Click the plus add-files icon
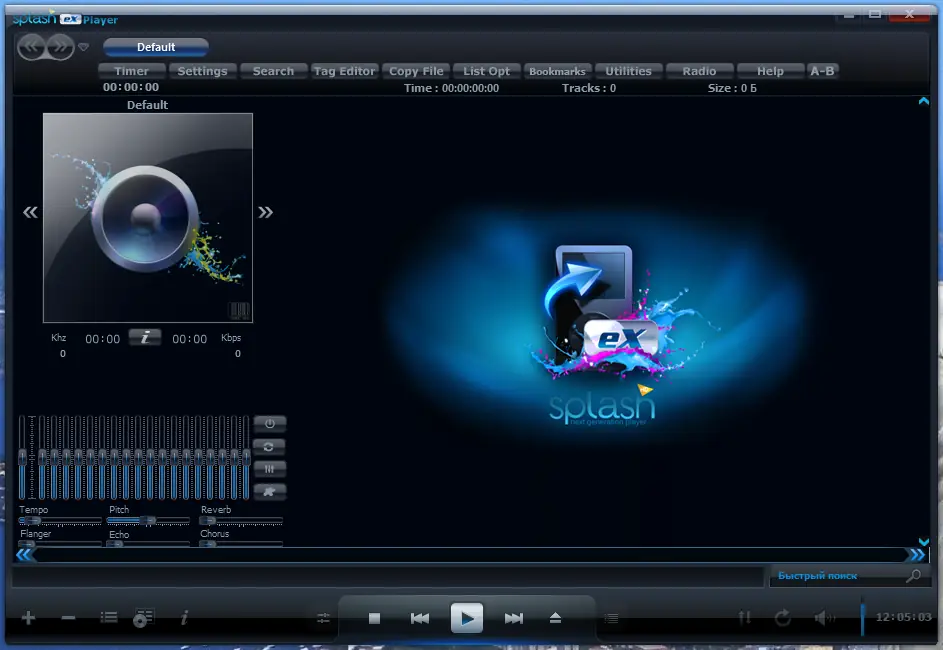Viewport: 943px width, 650px height. point(28,618)
